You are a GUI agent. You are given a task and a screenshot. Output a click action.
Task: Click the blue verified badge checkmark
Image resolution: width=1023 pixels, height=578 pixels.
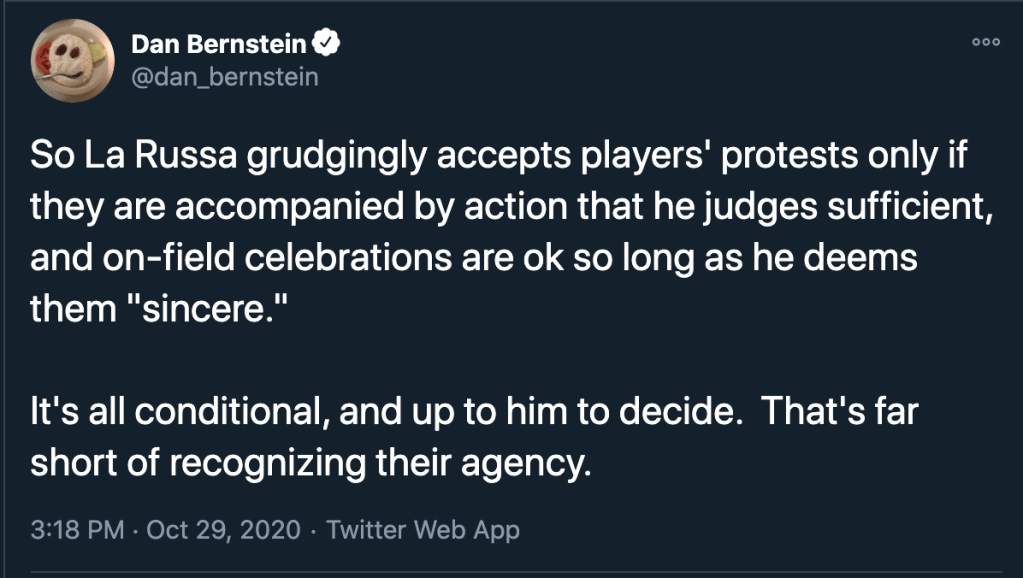pyautogui.click(x=326, y=43)
